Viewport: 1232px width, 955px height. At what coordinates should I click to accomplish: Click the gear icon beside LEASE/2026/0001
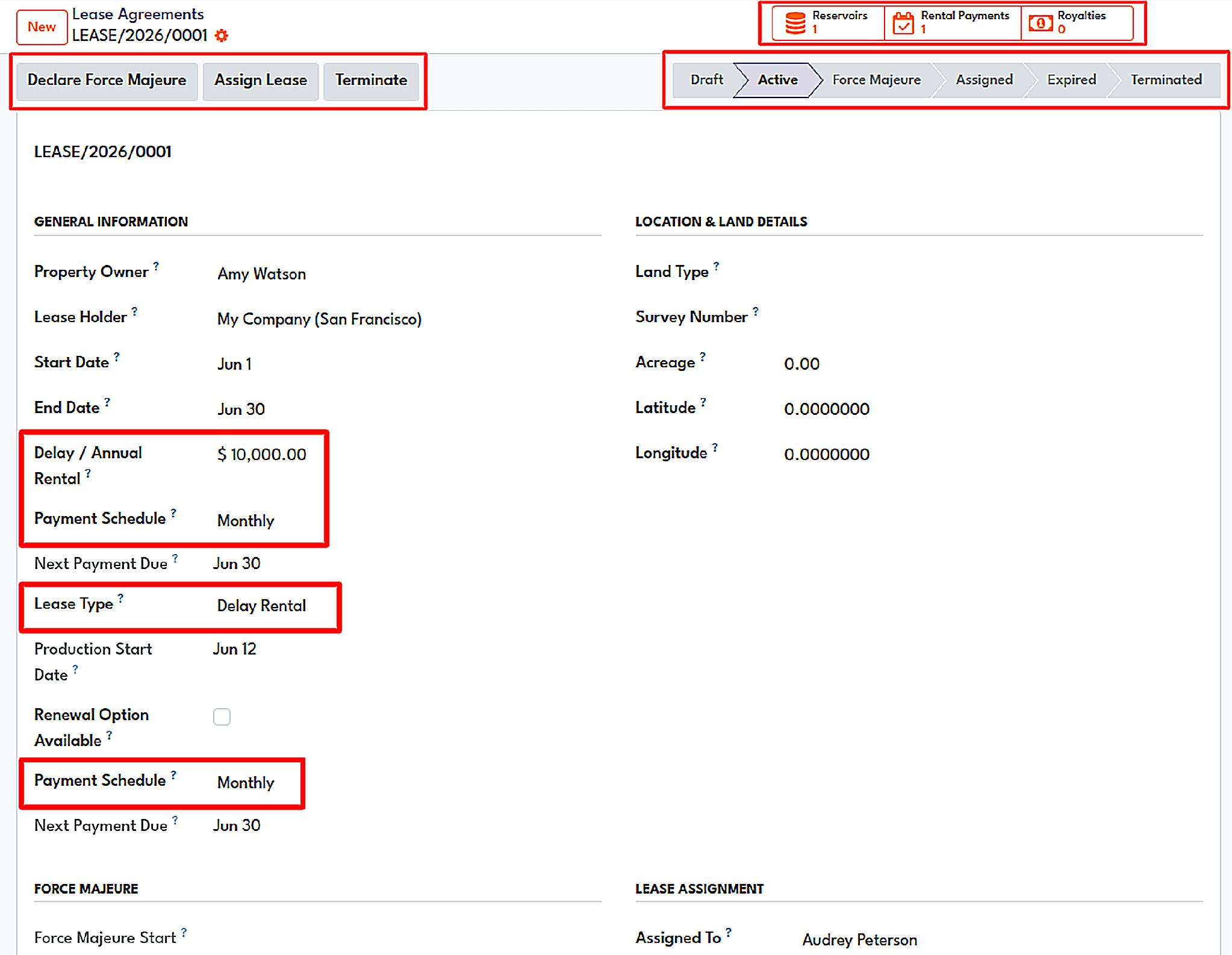pyautogui.click(x=222, y=36)
